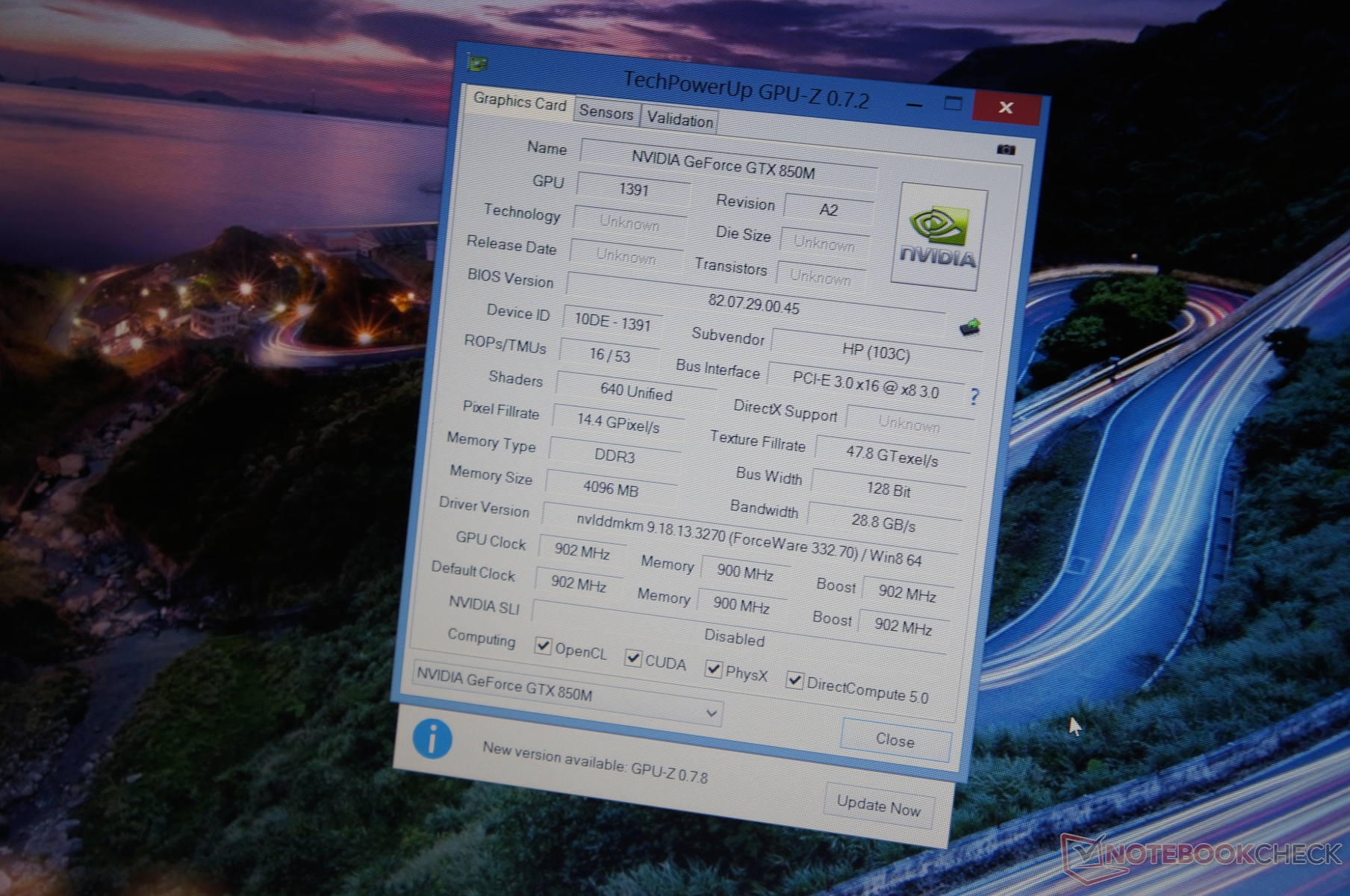
Task: Click the Driver Version field nvlddmkm
Action: click(749, 538)
